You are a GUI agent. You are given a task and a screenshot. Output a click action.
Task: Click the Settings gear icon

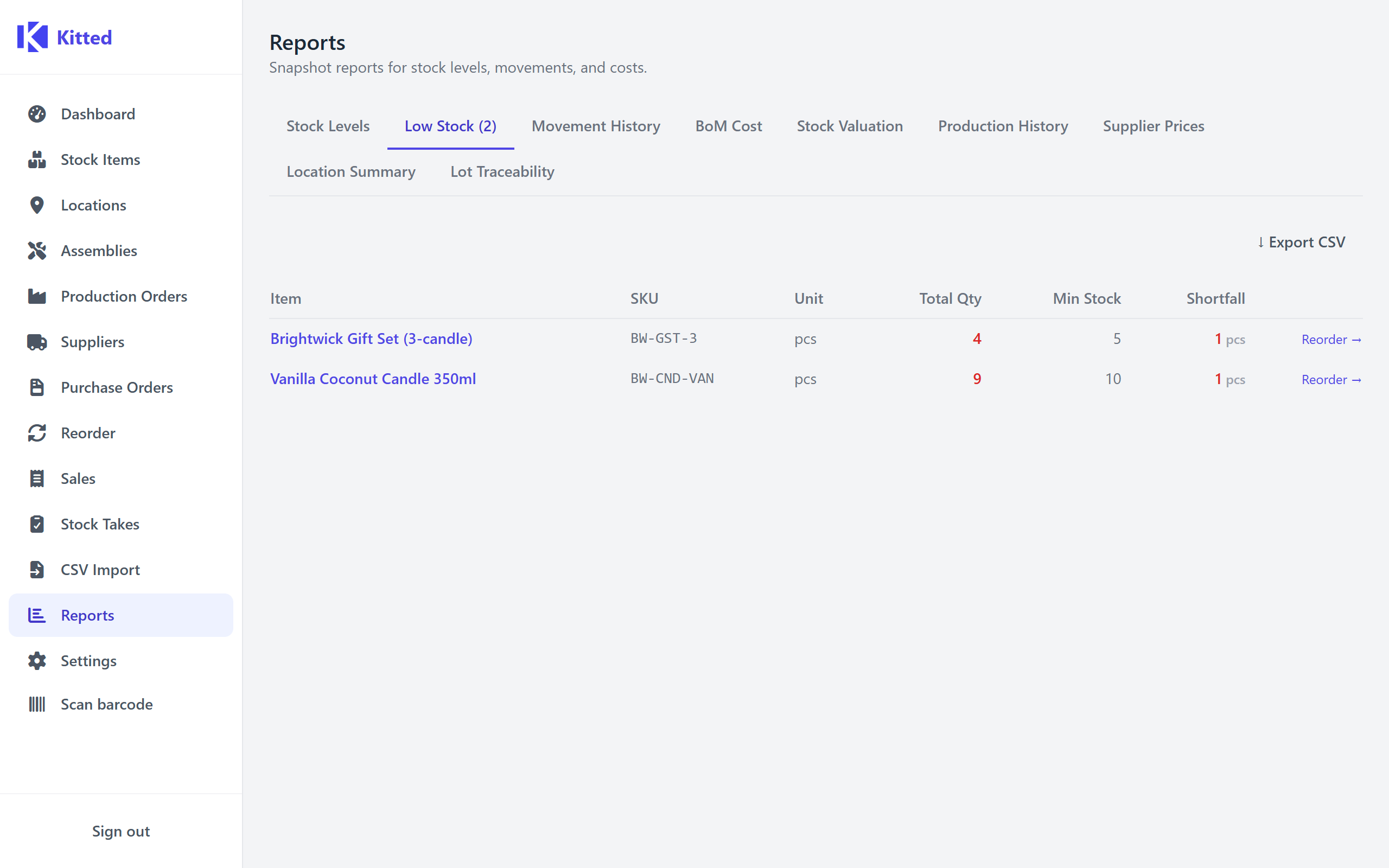[x=37, y=661]
